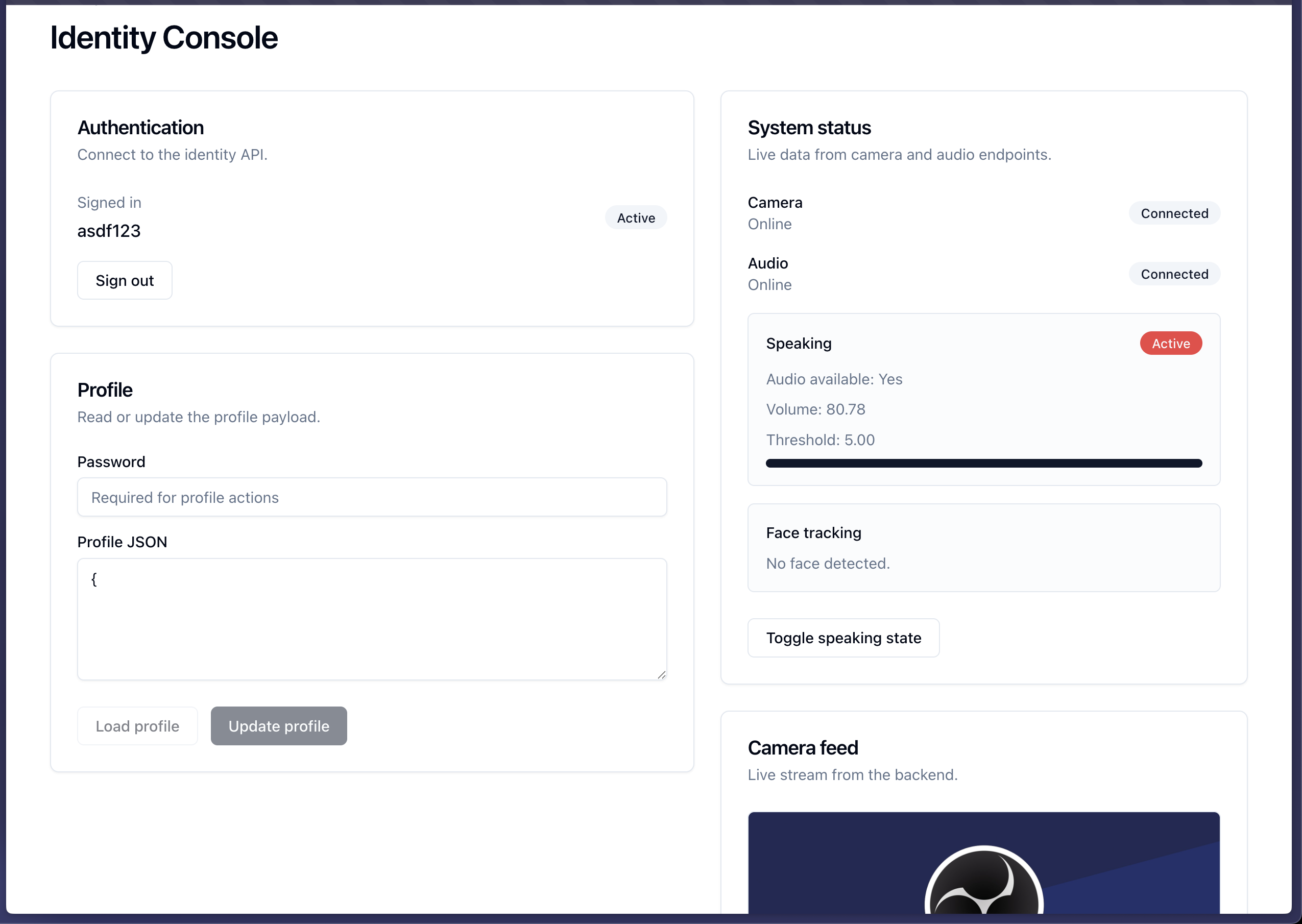Click the Audio Connected status badge
Image resolution: width=1302 pixels, height=924 pixels.
pos(1174,274)
